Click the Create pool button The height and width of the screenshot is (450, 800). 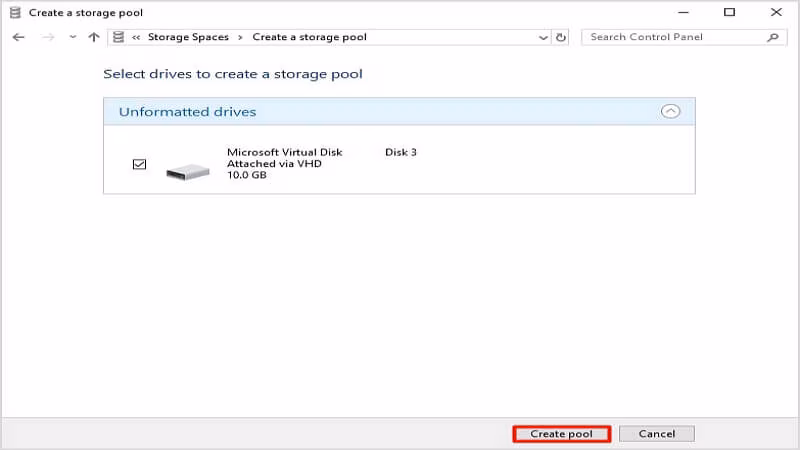coord(561,434)
